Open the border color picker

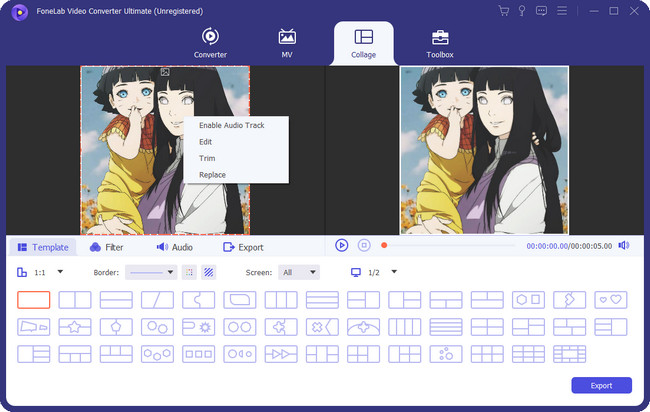pyautogui.click(x=189, y=272)
